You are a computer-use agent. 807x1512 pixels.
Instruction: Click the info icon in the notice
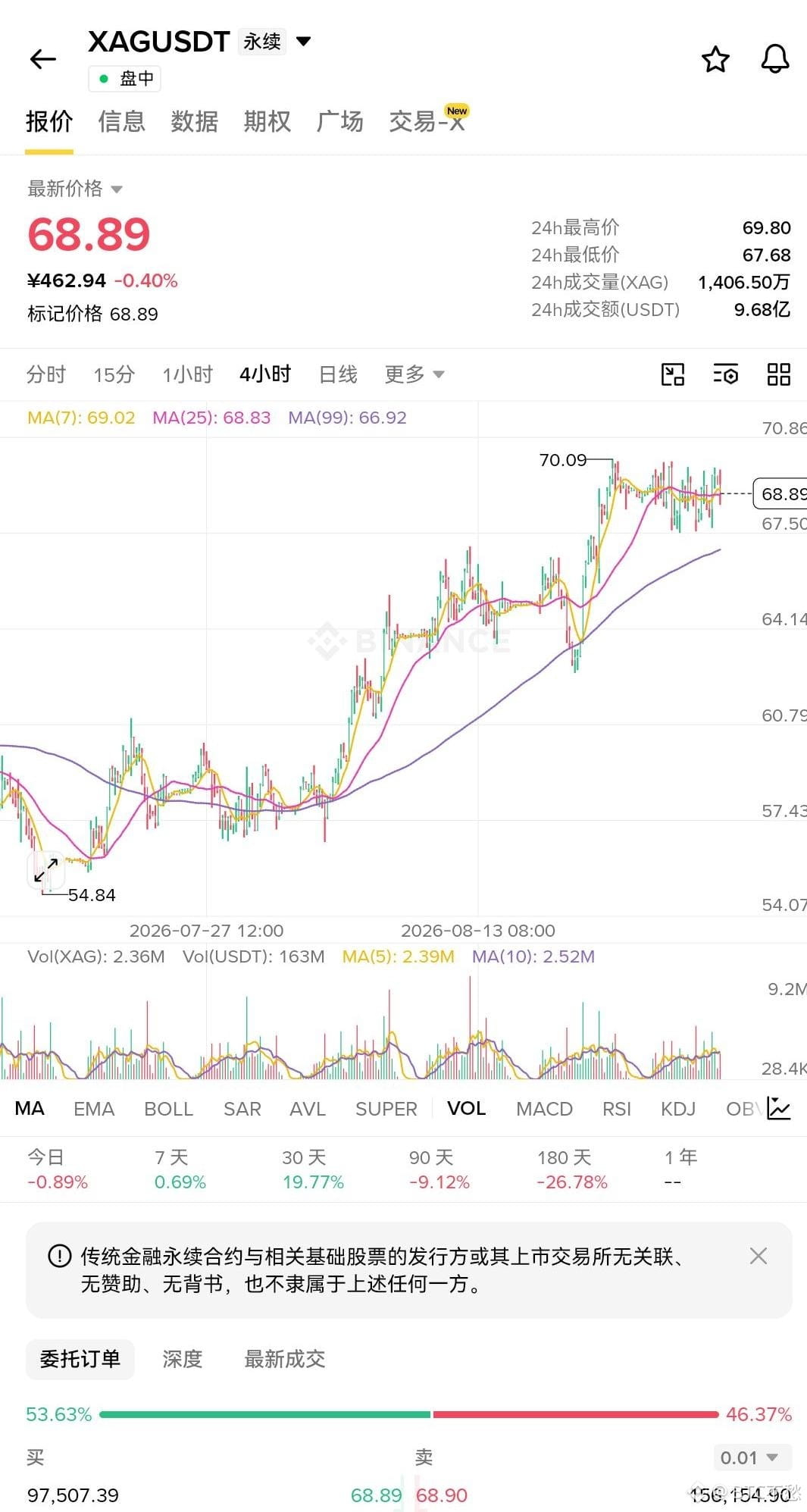(59, 1257)
